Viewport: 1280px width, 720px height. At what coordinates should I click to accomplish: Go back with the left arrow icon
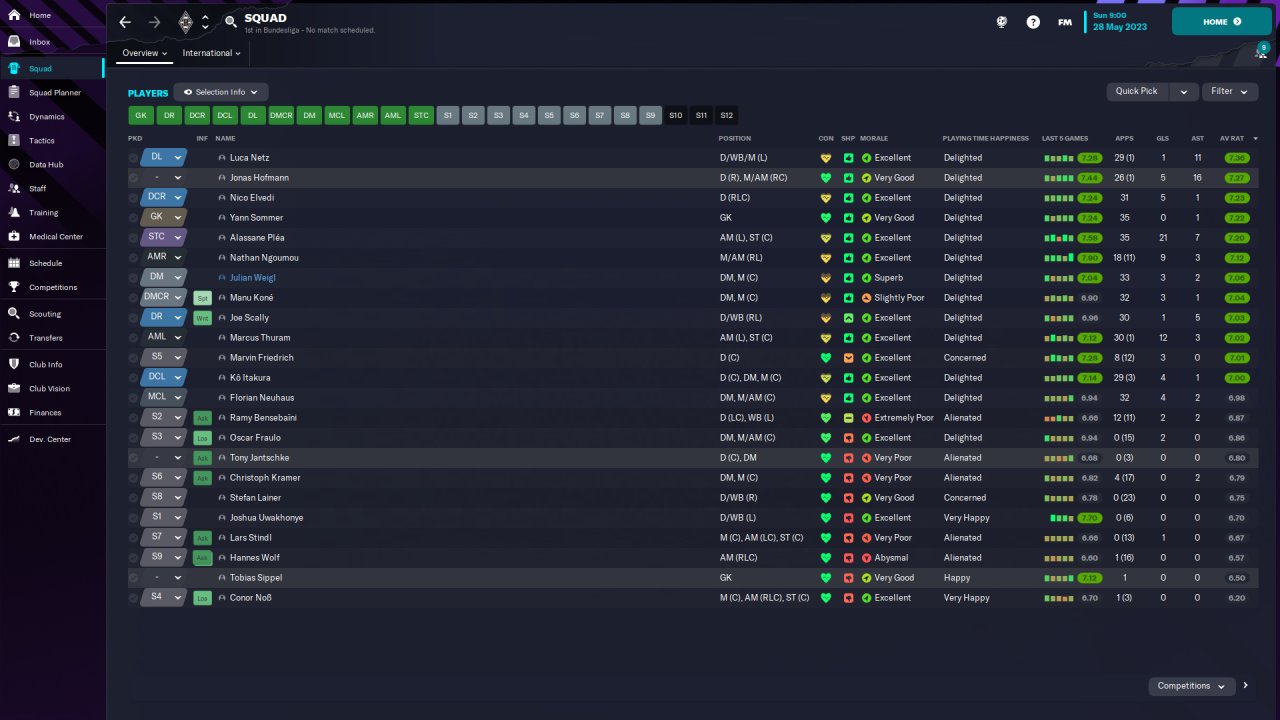point(125,21)
